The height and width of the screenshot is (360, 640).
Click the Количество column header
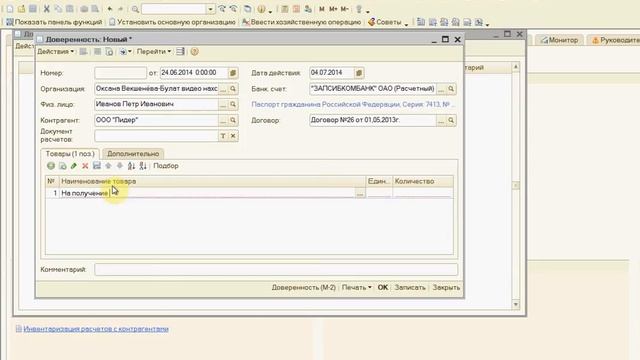tap(423, 181)
